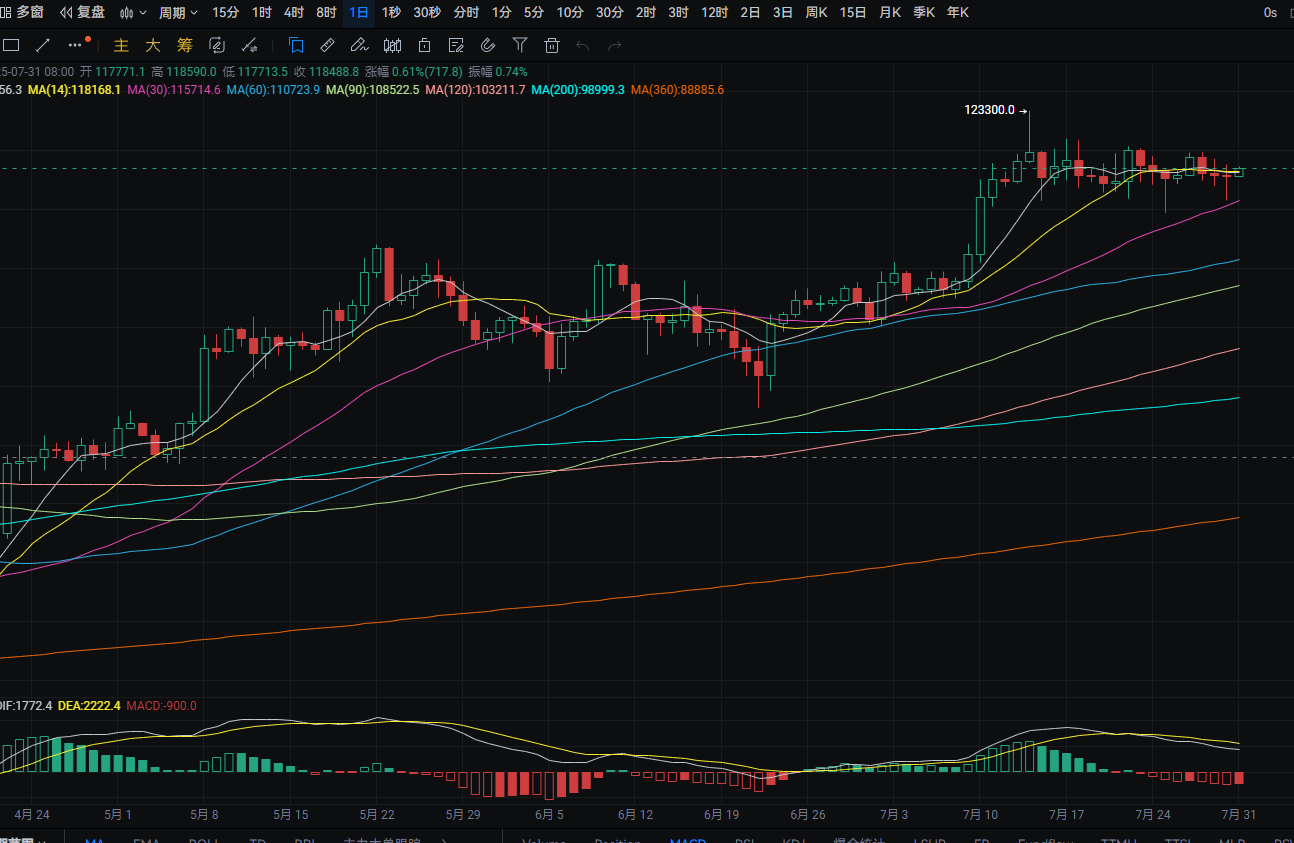
Task: Open the filter funnel icon
Action: tap(520, 45)
